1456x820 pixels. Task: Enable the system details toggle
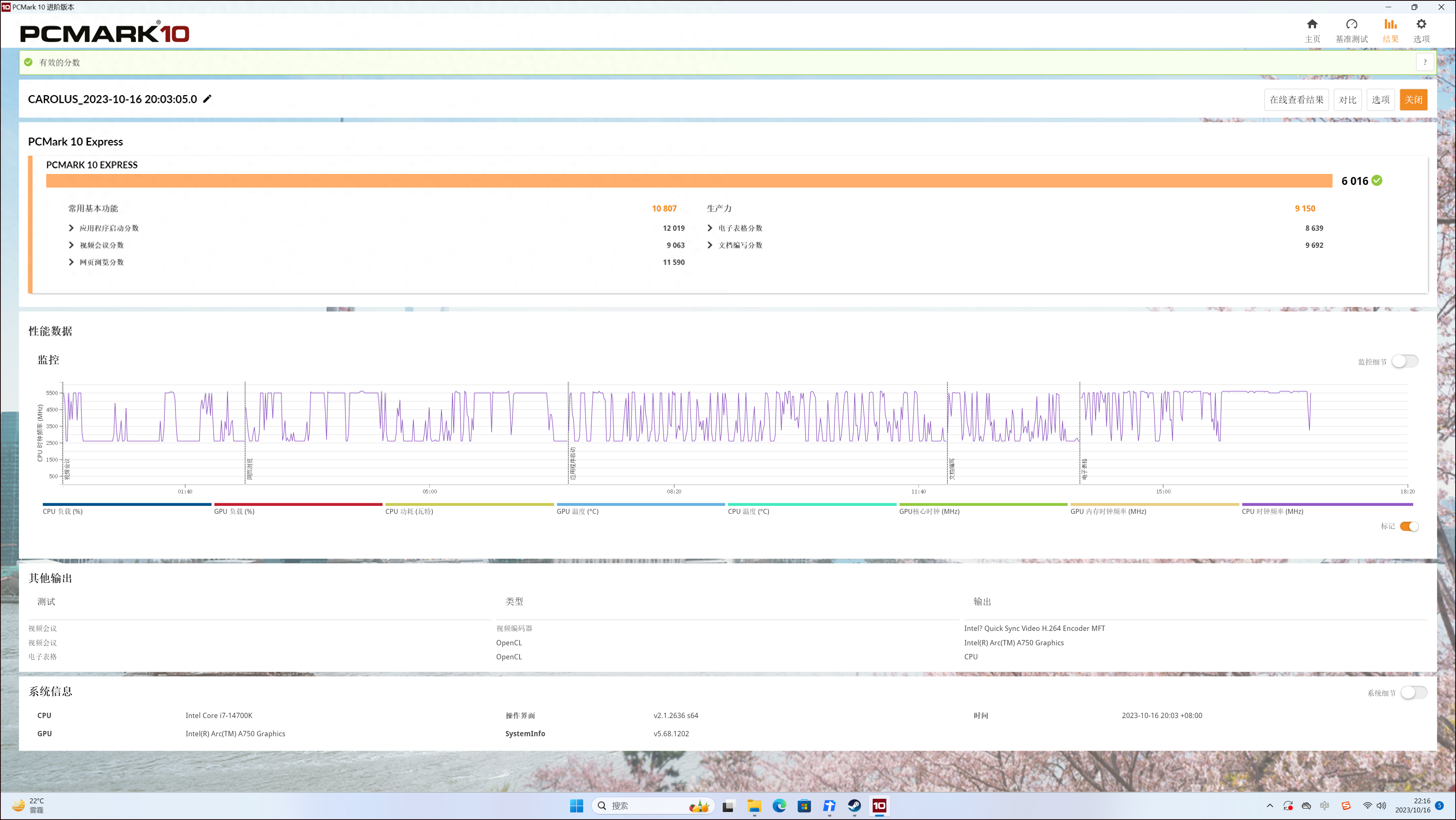(1414, 693)
